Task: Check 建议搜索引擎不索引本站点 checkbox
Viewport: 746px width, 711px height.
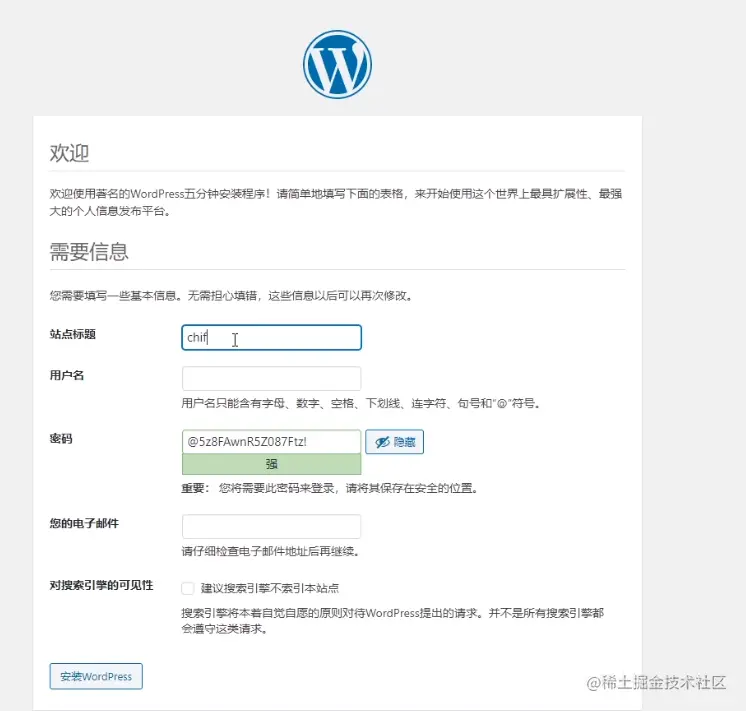Action: click(x=188, y=588)
